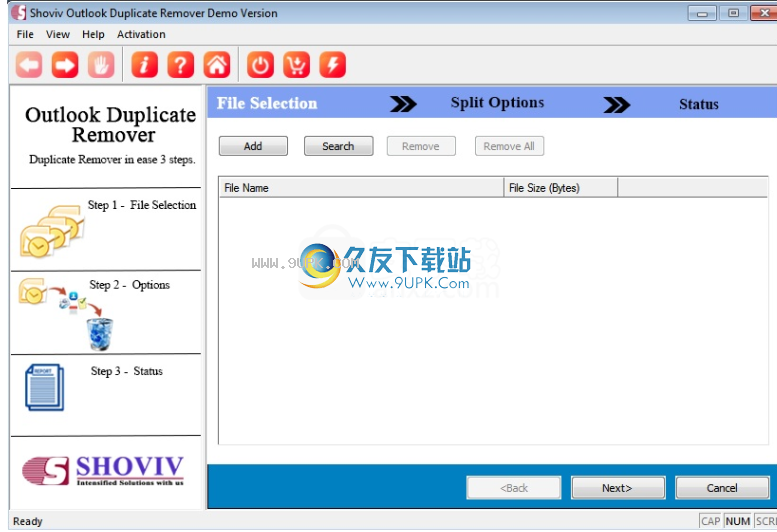Click the Next> button

point(618,488)
